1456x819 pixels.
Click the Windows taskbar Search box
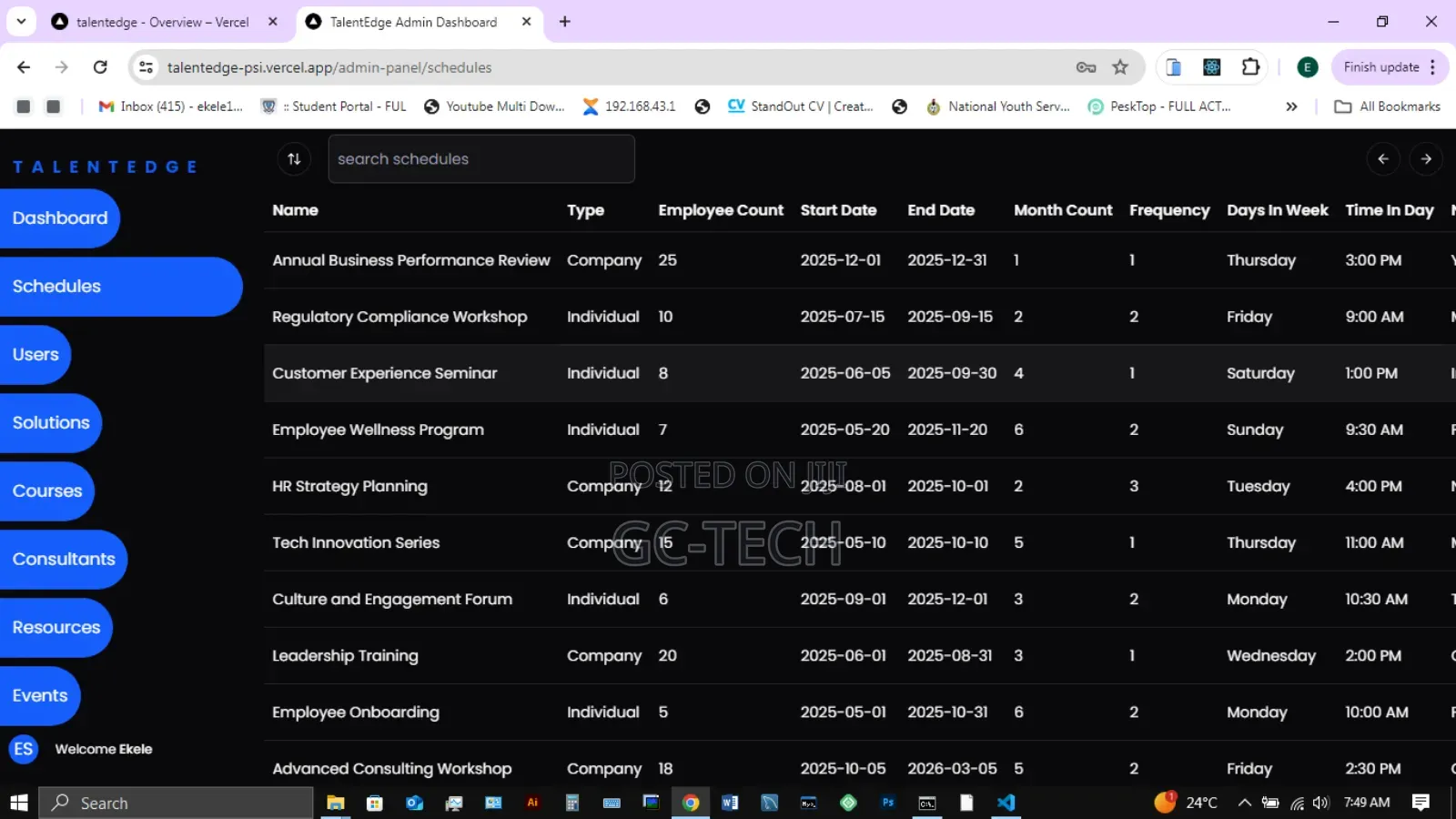(x=177, y=803)
